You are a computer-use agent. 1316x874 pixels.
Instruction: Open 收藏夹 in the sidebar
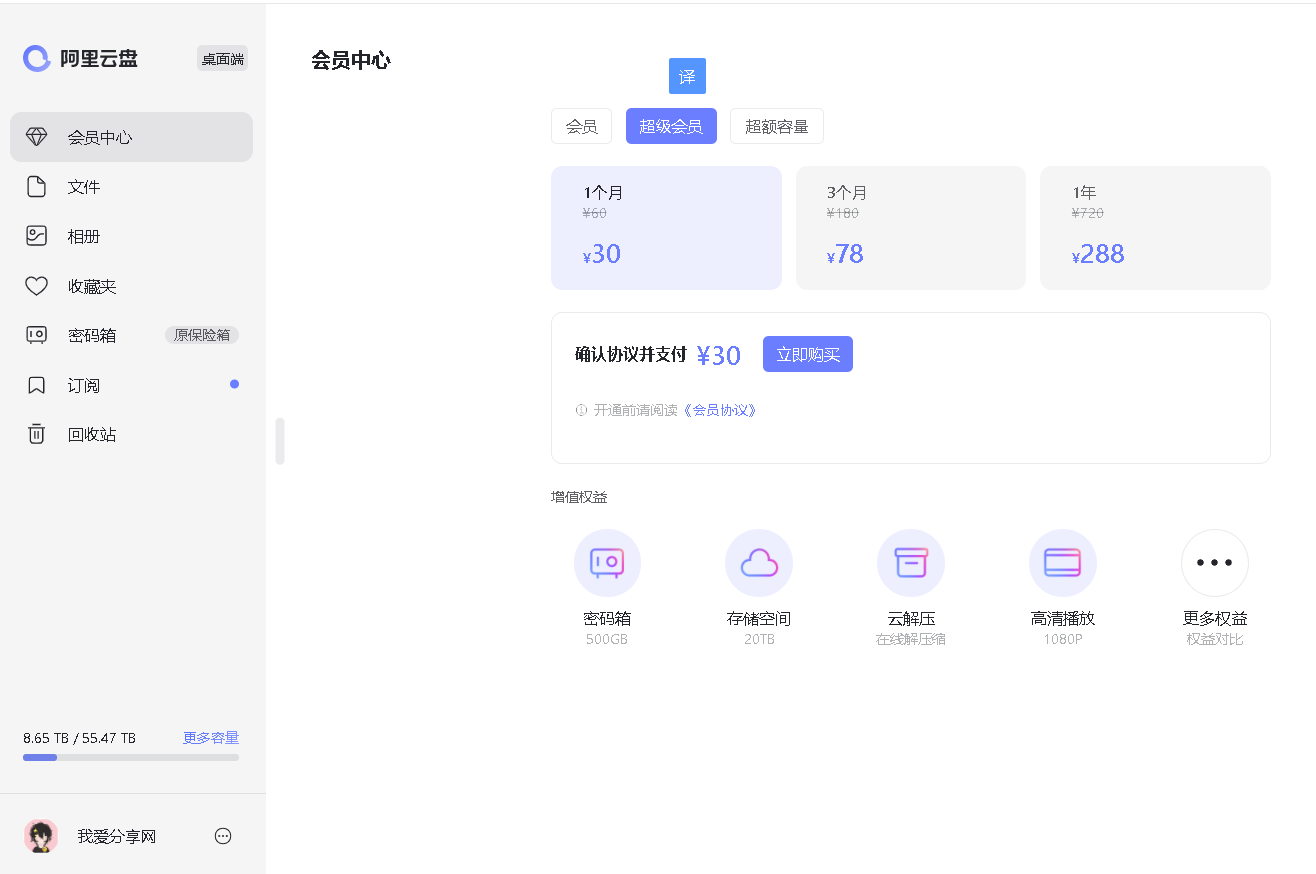point(131,286)
